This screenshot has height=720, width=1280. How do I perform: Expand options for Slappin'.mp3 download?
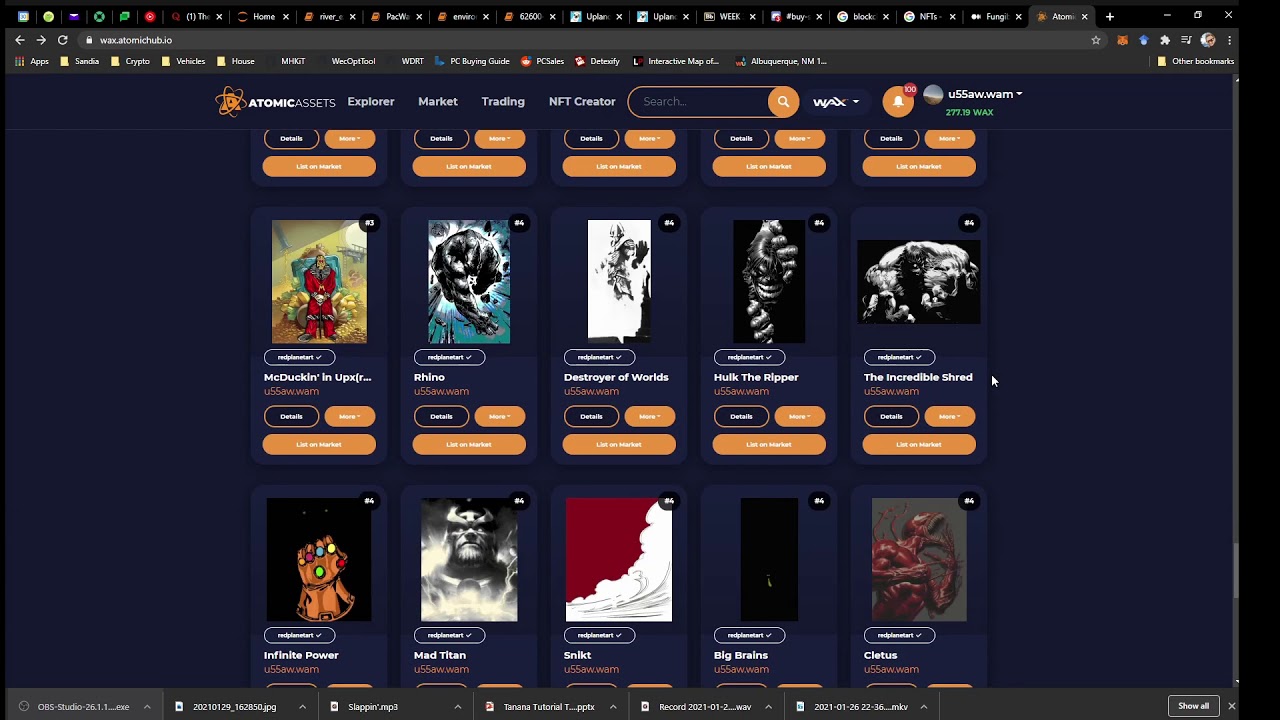(x=457, y=707)
